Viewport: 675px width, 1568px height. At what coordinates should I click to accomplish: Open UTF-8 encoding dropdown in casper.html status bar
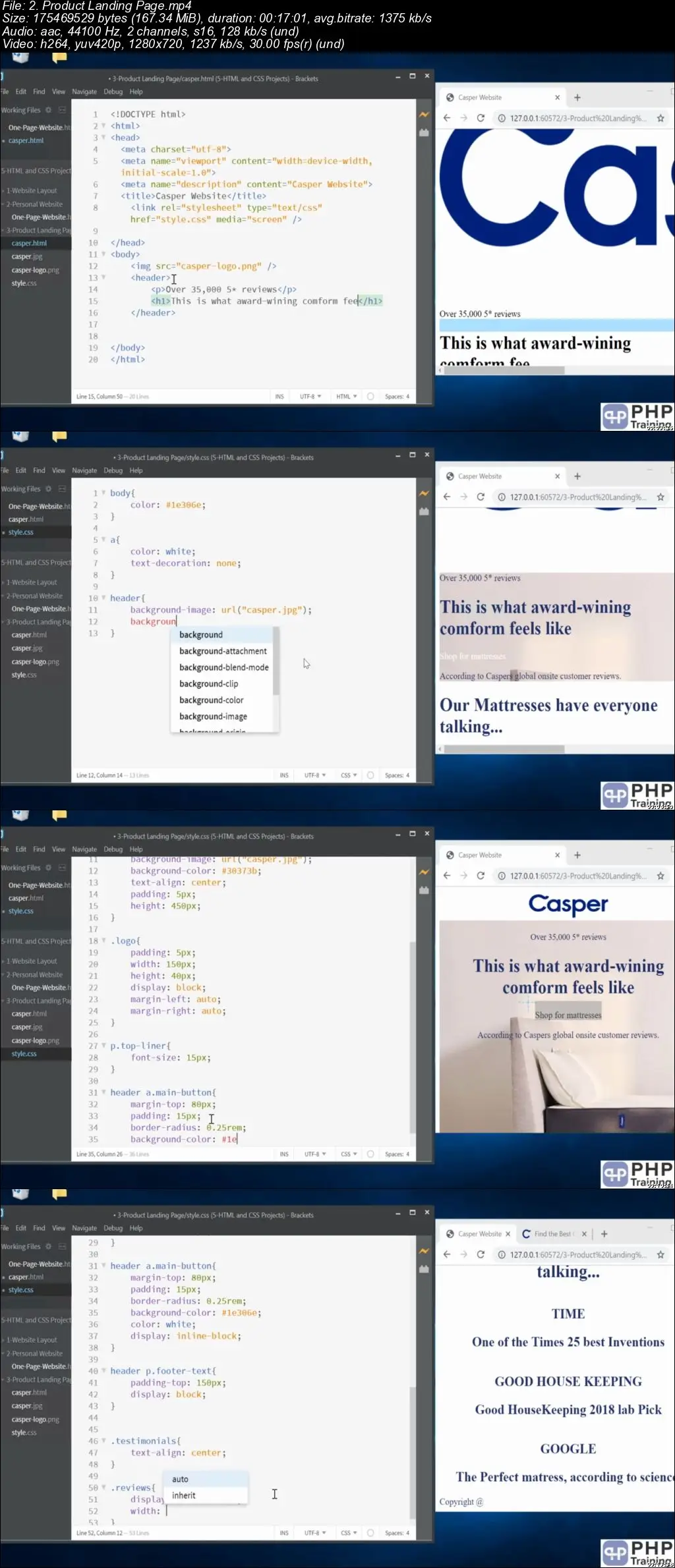click(310, 397)
